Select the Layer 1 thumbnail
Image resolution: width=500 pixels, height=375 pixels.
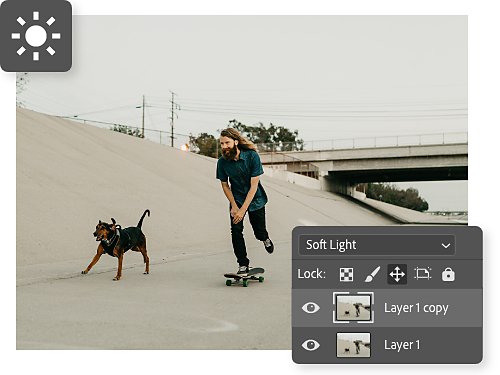click(353, 345)
